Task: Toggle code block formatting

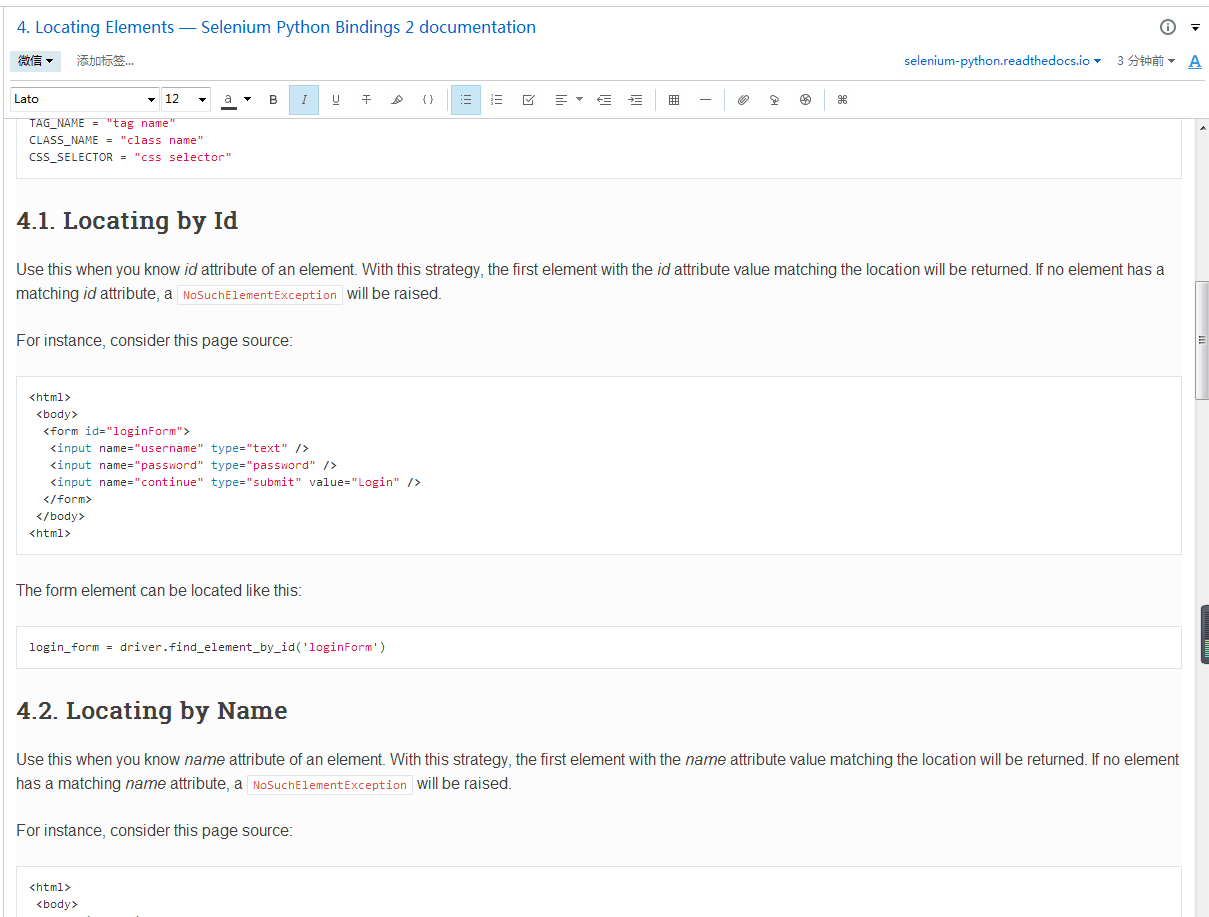Action: (x=428, y=100)
